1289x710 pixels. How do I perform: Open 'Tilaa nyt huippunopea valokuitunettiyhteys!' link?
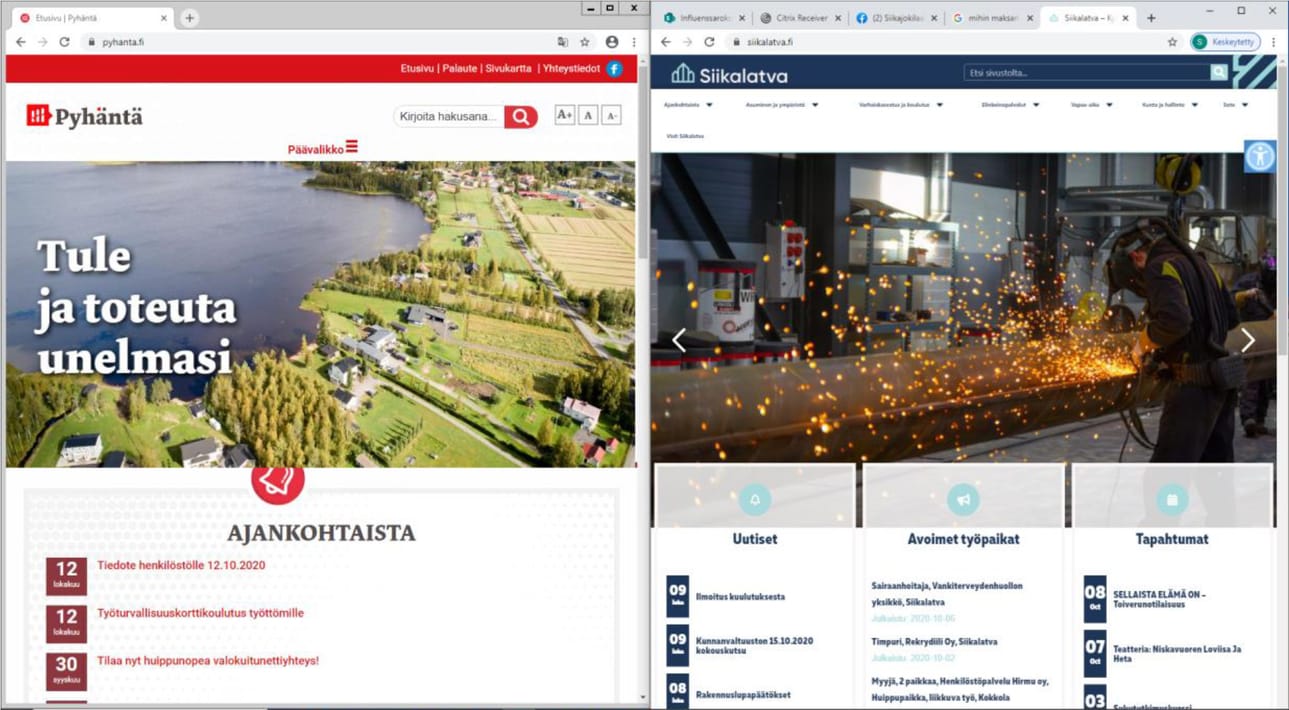(208, 661)
